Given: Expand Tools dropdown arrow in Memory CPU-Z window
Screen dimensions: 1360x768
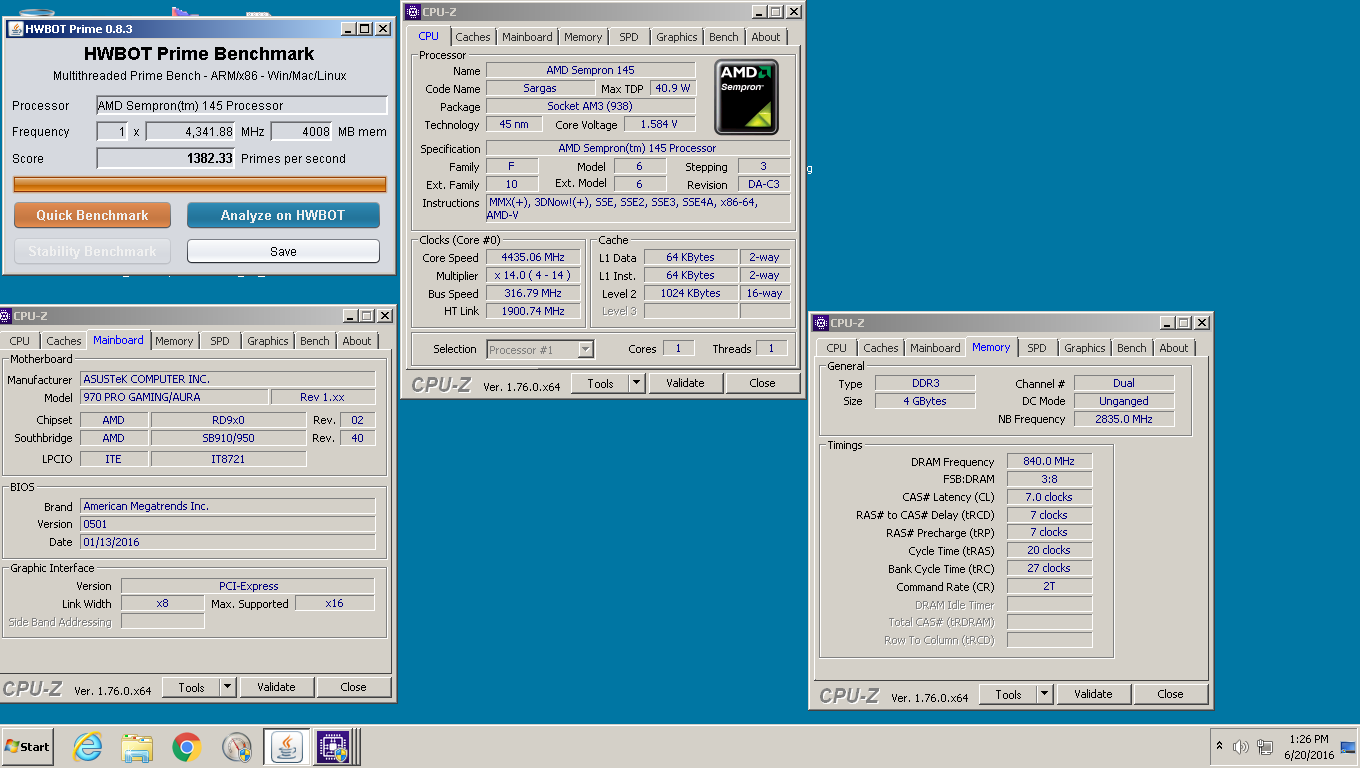Looking at the screenshot, I should pos(1045,694).
